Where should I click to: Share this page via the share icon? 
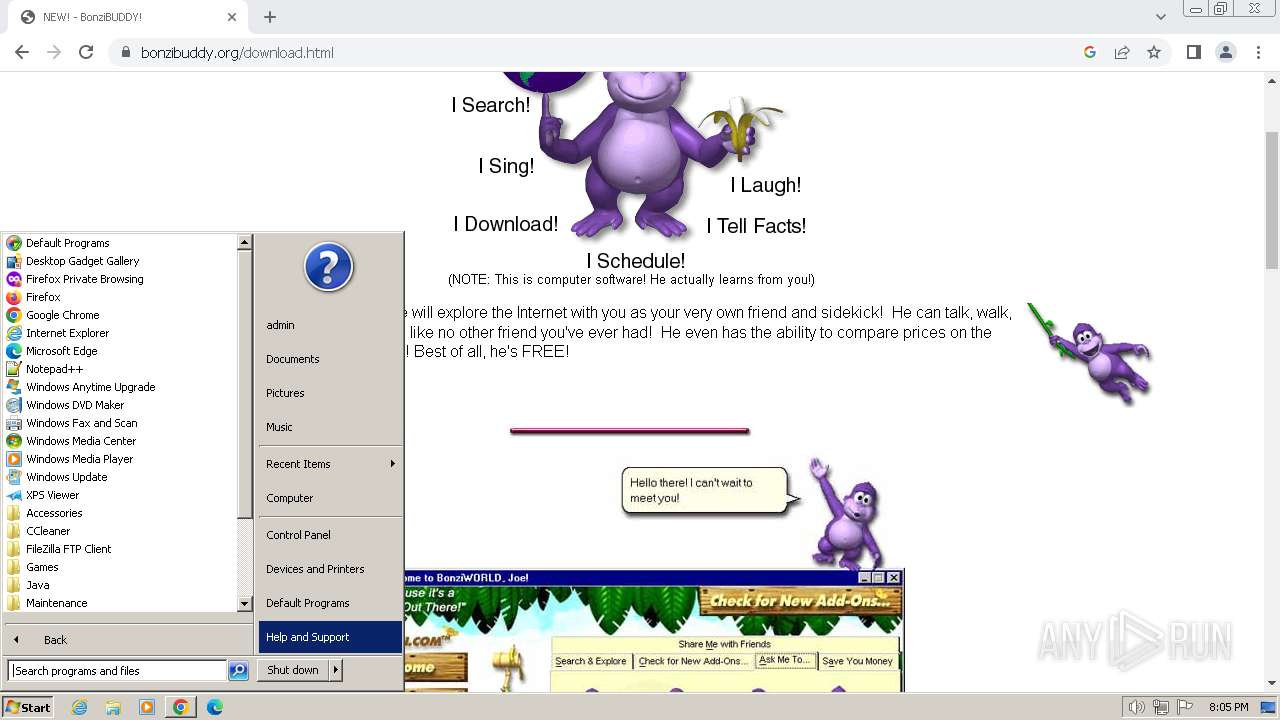(x=1122, y=52)
